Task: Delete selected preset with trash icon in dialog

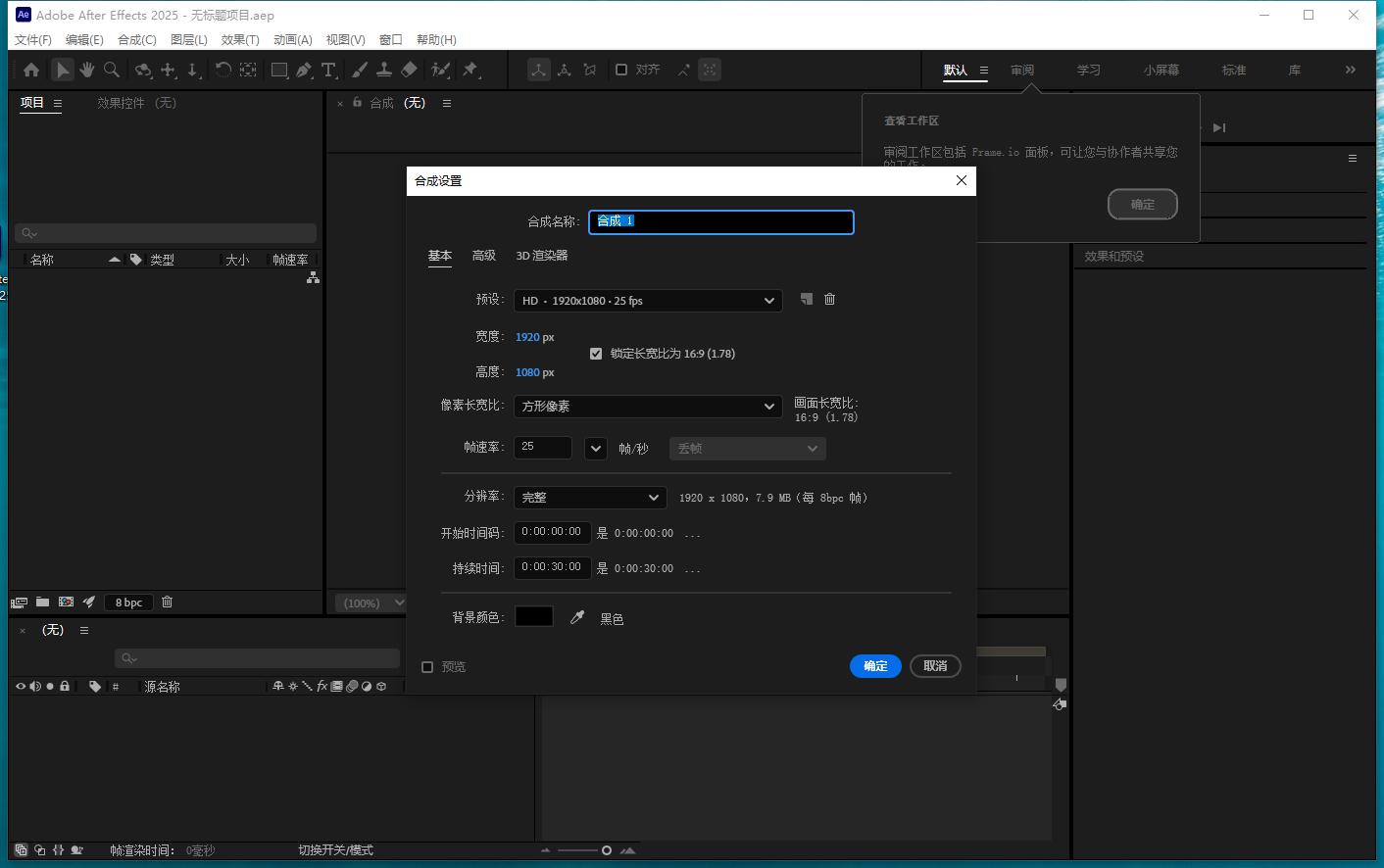Action: (x=829, y=299)
